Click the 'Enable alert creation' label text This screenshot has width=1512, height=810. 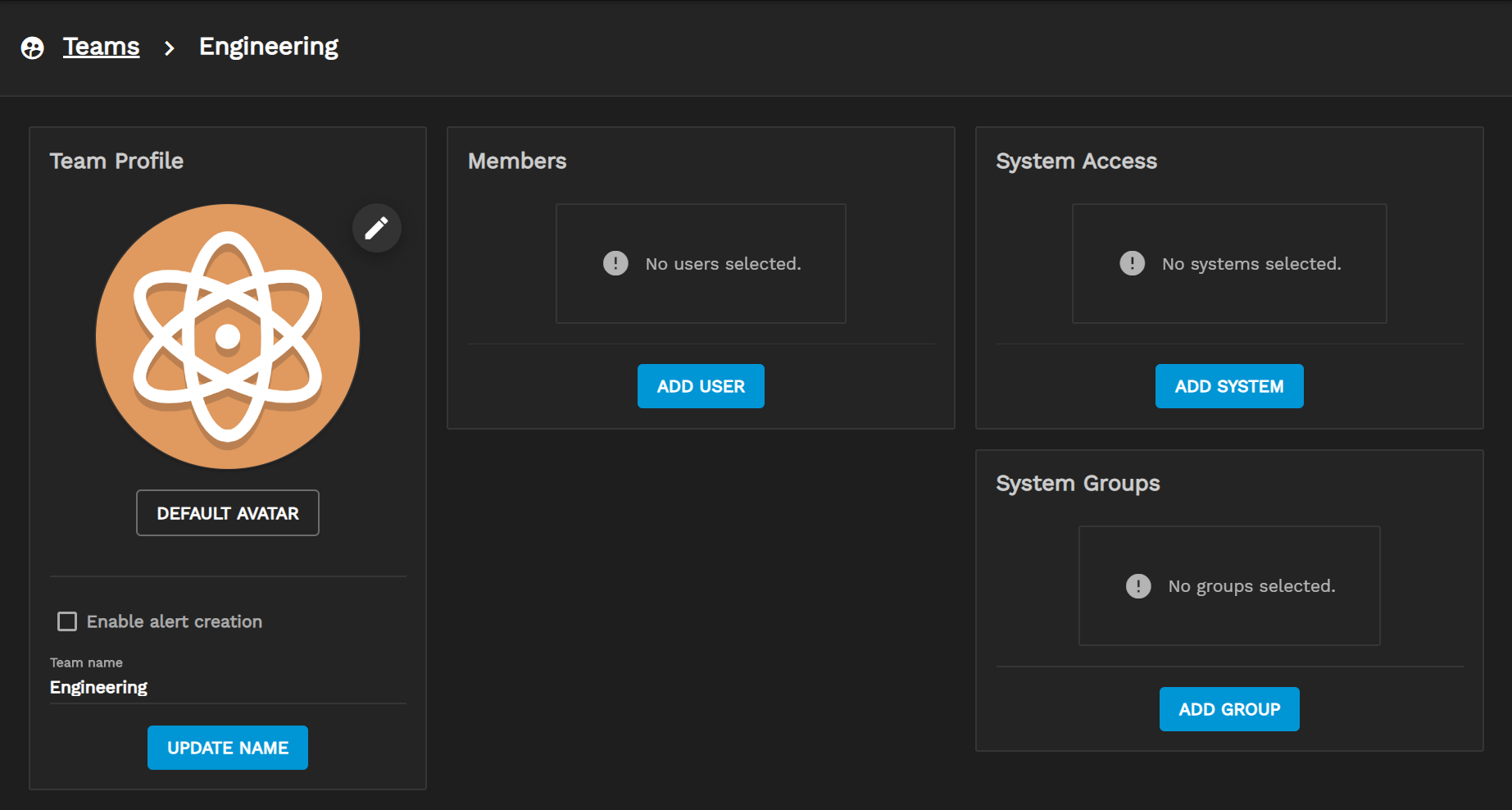174,621
